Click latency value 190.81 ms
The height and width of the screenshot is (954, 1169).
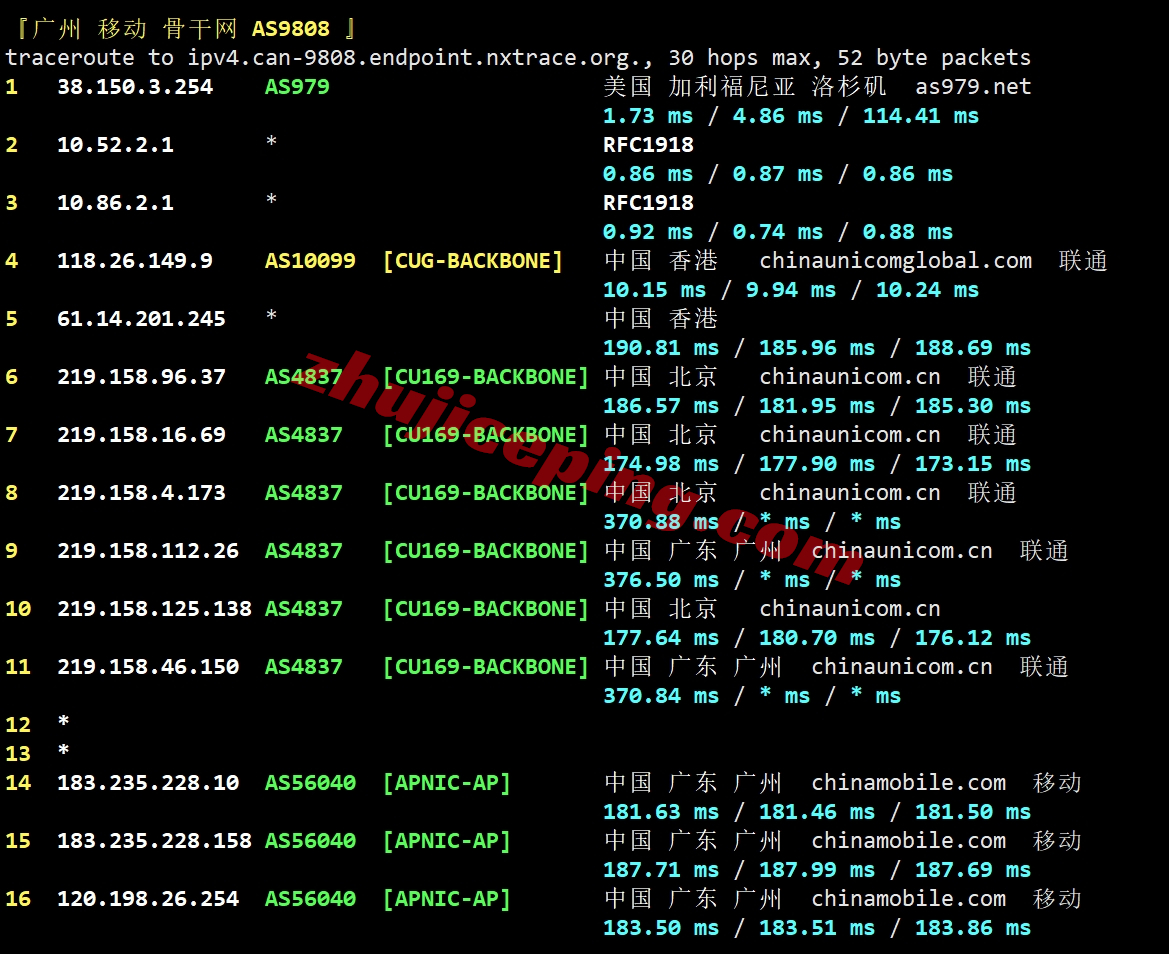pyautogui.click(x=661, y=349)
